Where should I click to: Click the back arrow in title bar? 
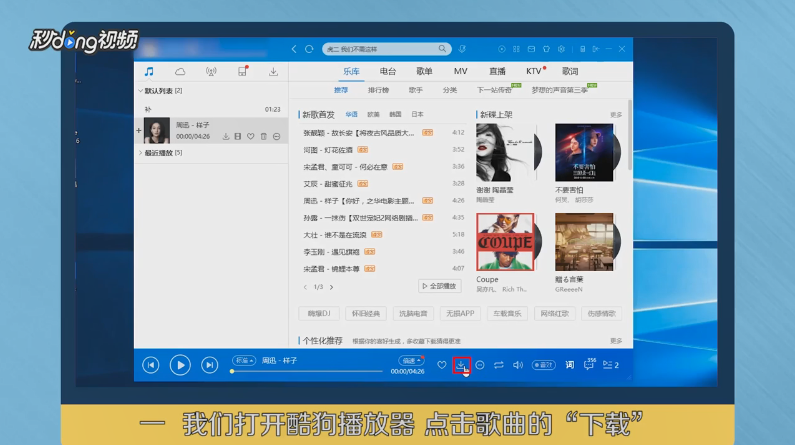pos(294,49)
